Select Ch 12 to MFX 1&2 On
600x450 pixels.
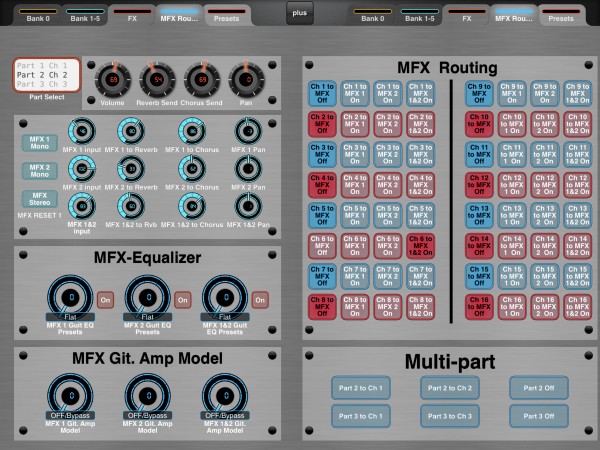pos(577,185)
